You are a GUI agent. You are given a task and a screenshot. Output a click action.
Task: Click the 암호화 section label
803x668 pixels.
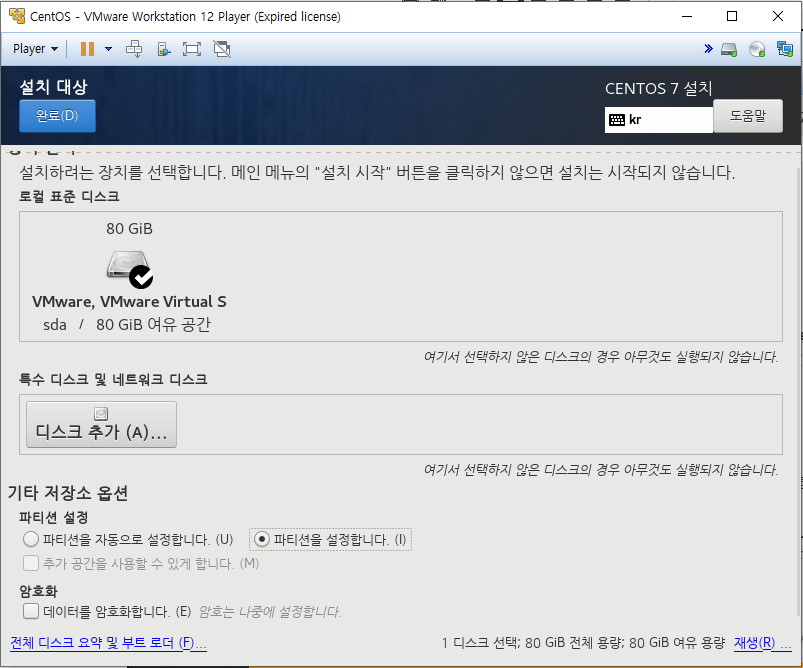pos(38,591)
